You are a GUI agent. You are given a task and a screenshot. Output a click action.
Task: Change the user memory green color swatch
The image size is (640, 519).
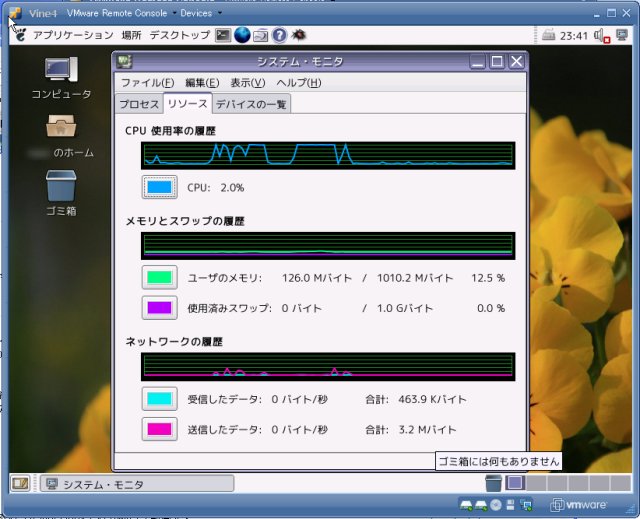point(160,277)
